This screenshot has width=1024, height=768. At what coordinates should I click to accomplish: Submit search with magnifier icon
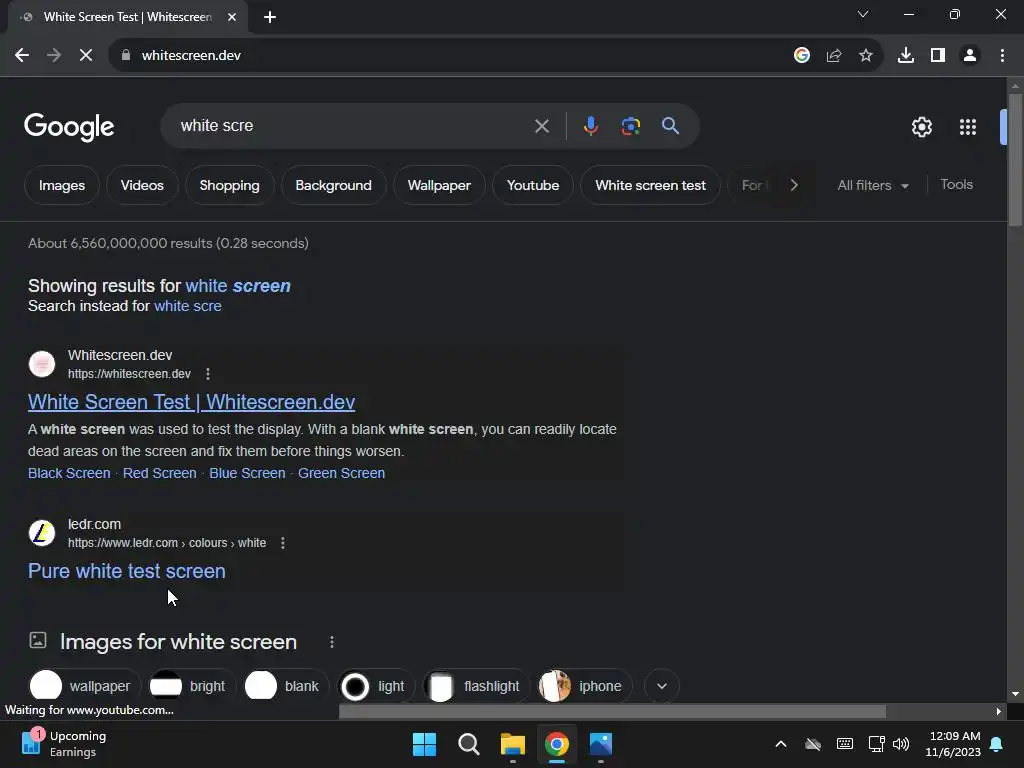pos(670,125)
